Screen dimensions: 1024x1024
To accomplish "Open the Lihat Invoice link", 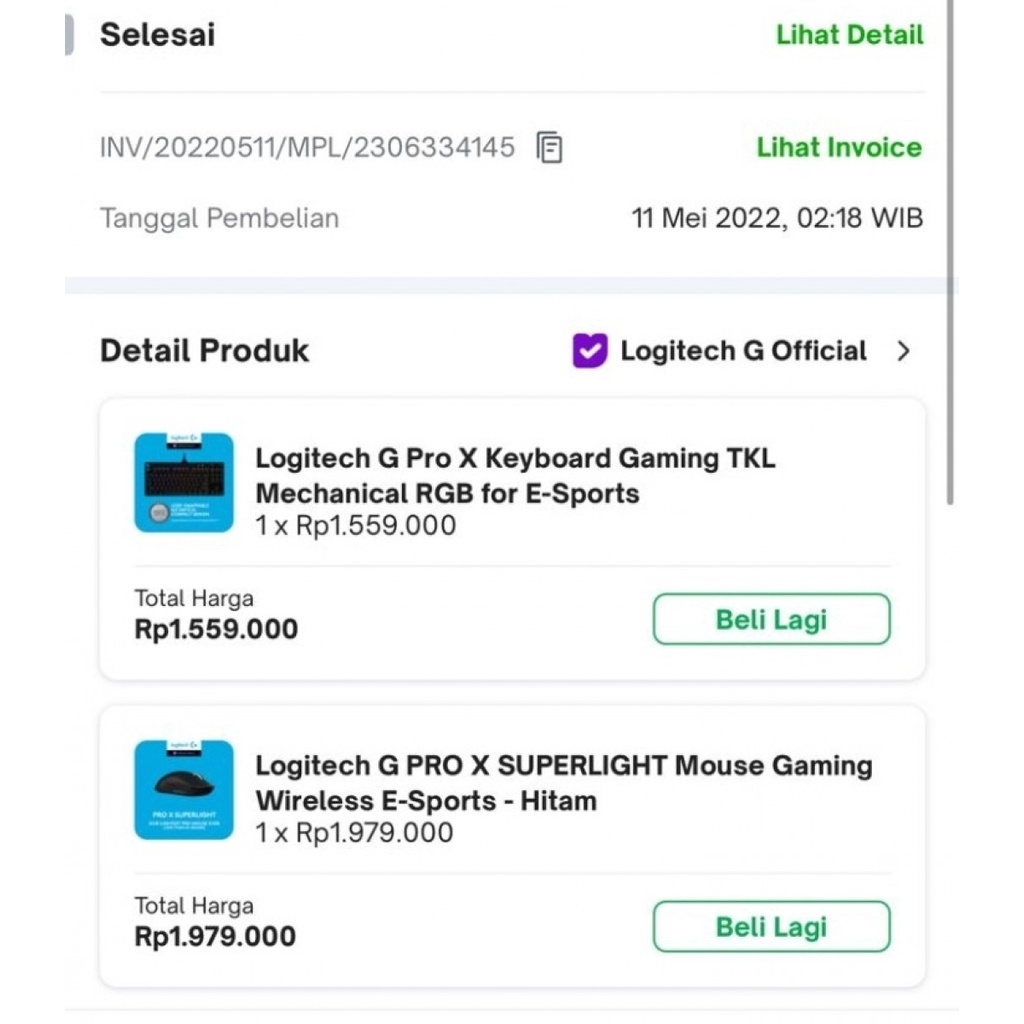I will point(838,147).
